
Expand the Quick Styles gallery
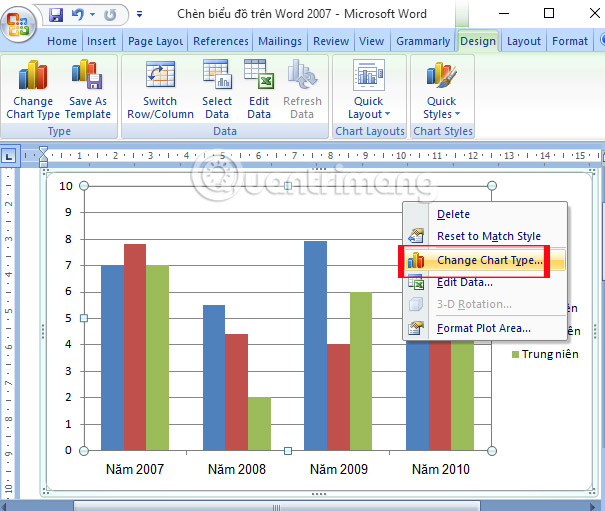[x=441, y=90]
